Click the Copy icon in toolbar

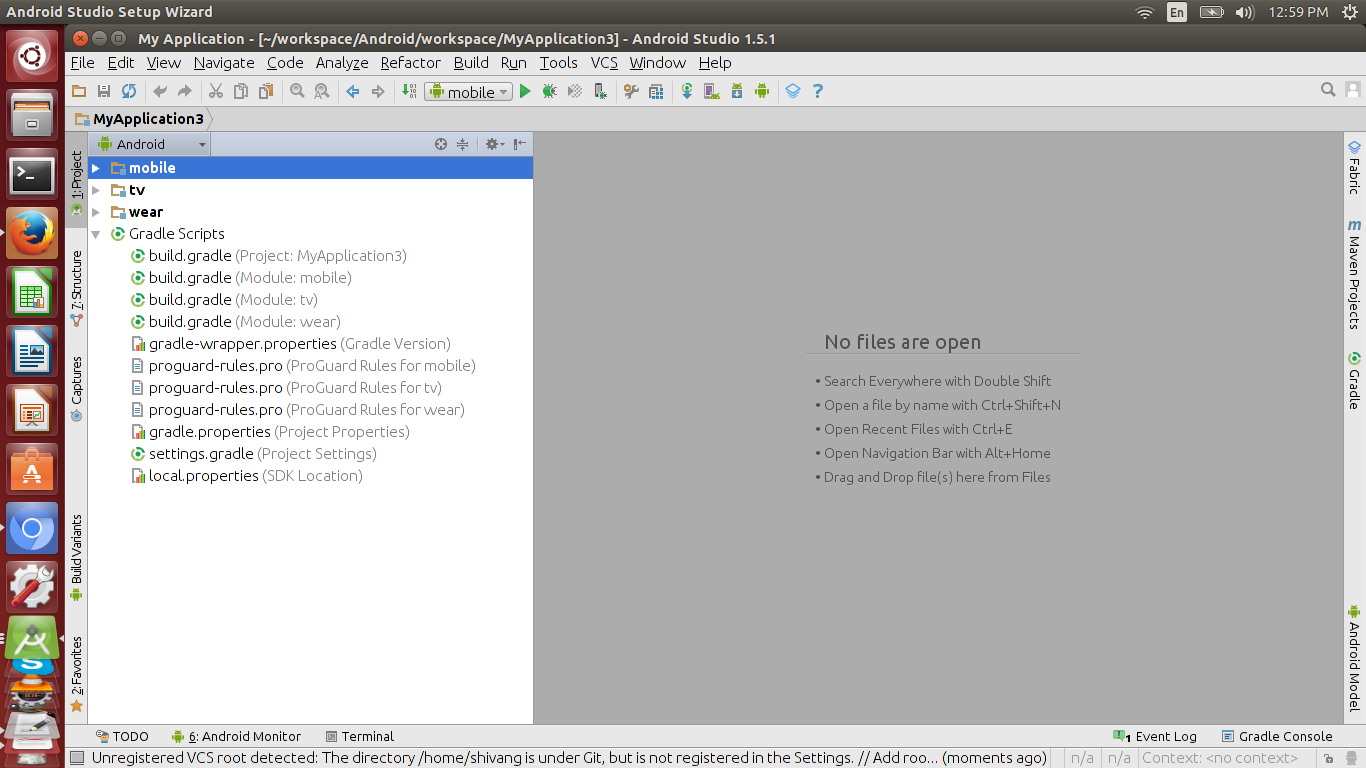click(240, 91)
